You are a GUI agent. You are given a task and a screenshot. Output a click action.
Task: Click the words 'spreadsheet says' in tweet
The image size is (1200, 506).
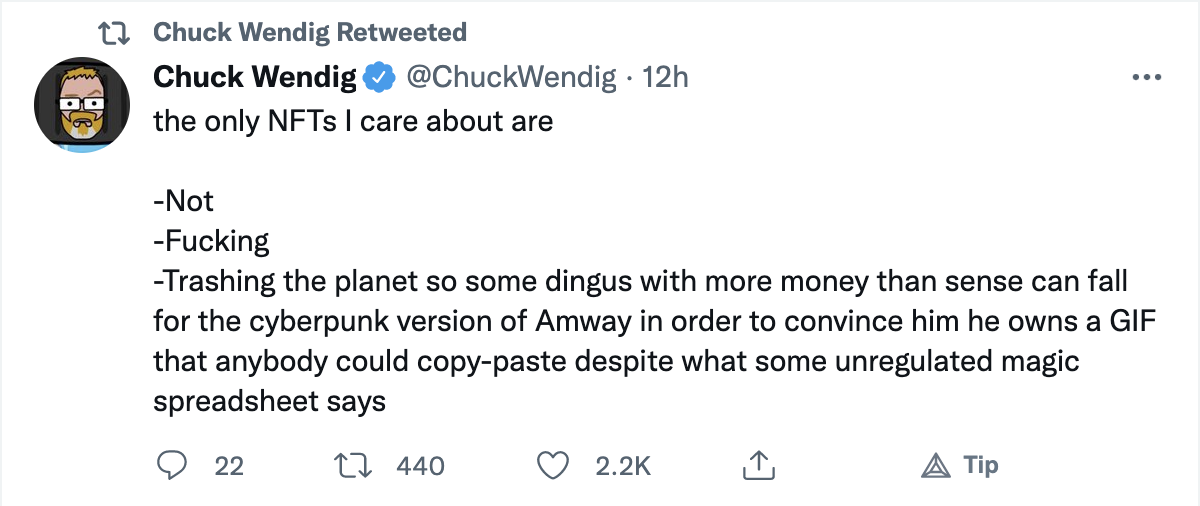coord(269,401)
